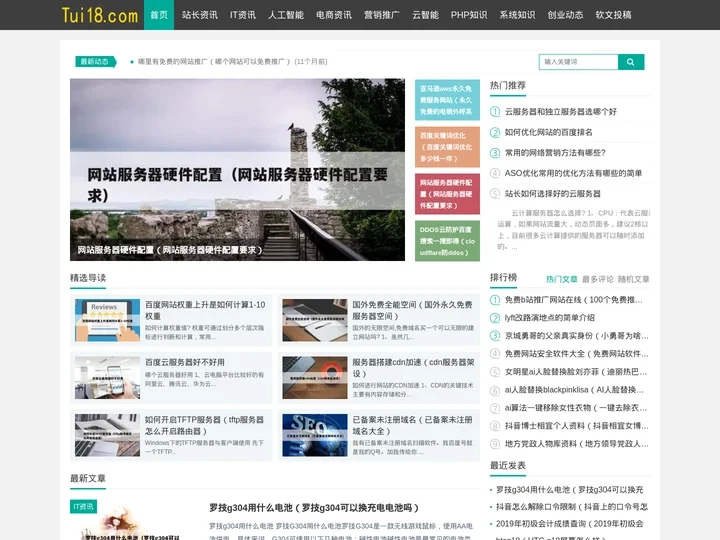Open the 哪里有免费的网站推广 news ticker link
Screen dimensions: 720x540
[232, 62]
